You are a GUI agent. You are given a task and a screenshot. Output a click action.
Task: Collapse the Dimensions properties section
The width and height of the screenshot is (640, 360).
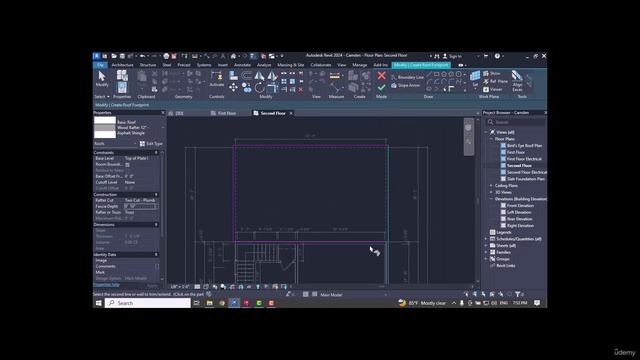[156, 224]
